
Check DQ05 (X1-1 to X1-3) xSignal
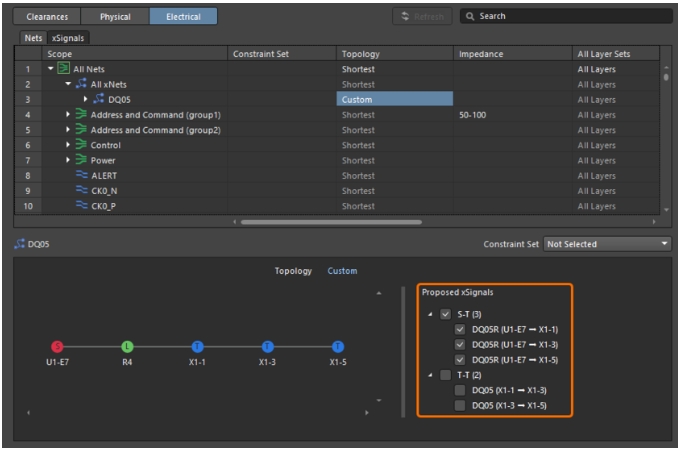click(x=460, y=389)
